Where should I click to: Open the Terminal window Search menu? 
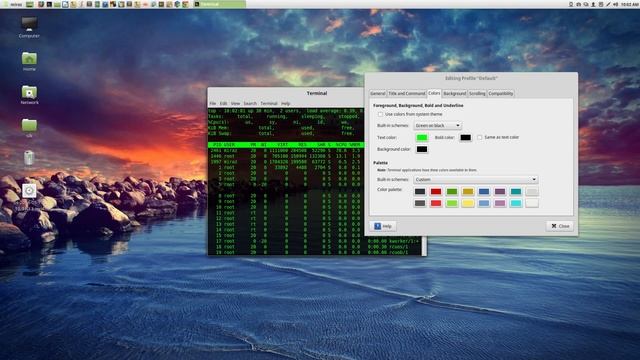click(250, 104)
